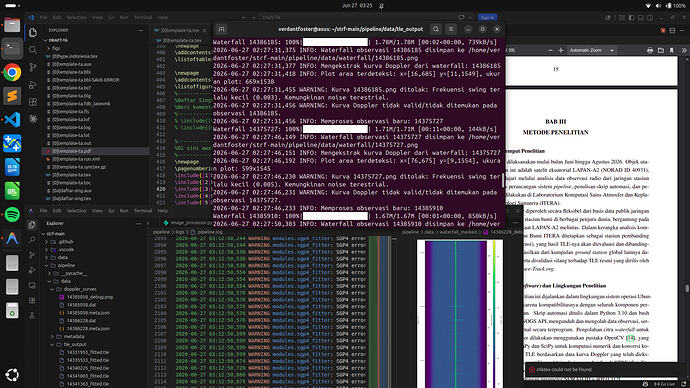Open Run and Debug in the VS Code activity bar
The image size is (690, 388).
pyautogui.click(x=33, y=85)
